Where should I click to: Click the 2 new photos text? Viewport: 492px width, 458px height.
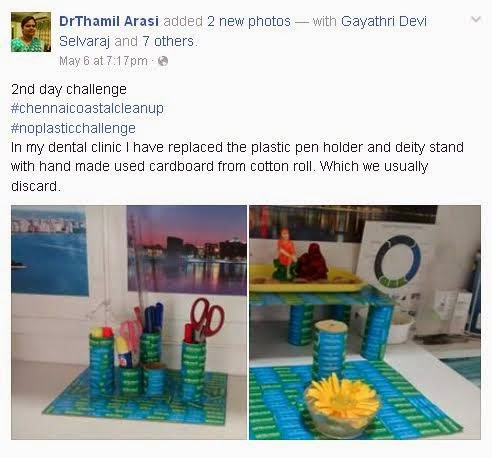point(249,21)
